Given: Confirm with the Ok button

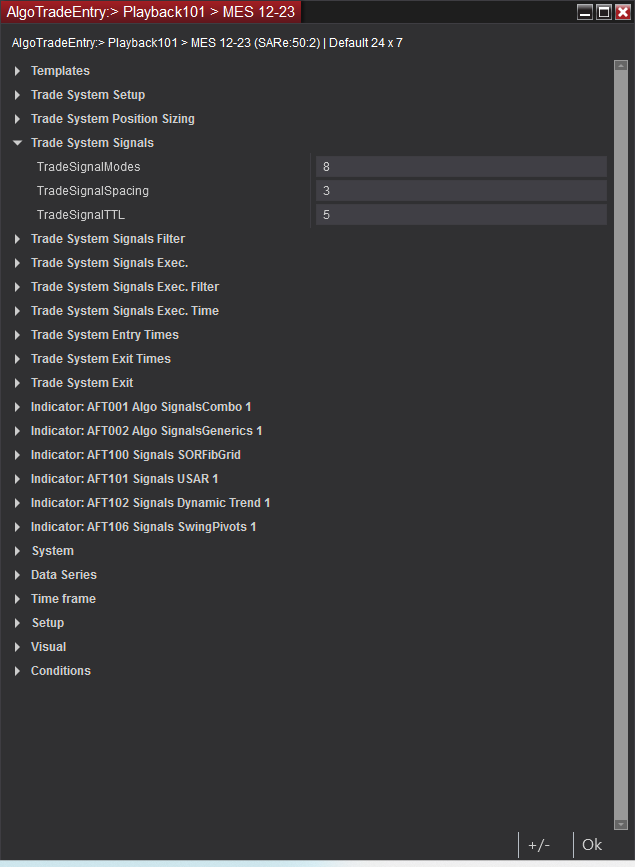Looking at the screenshot, I should point(592,844).
